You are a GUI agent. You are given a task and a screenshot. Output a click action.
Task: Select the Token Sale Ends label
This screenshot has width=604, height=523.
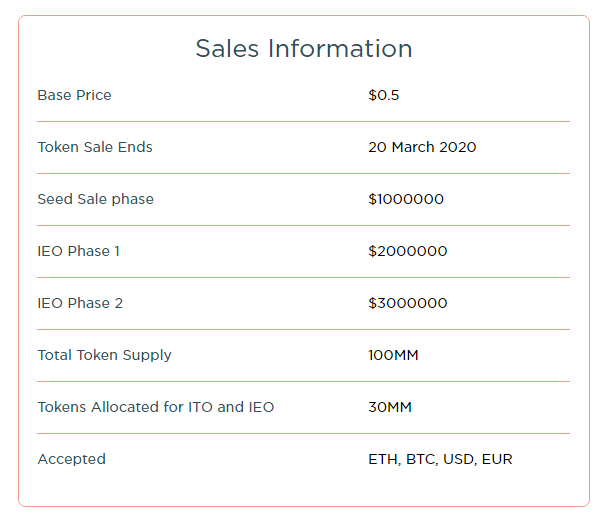pyautogui.click(x=95, y=147)
